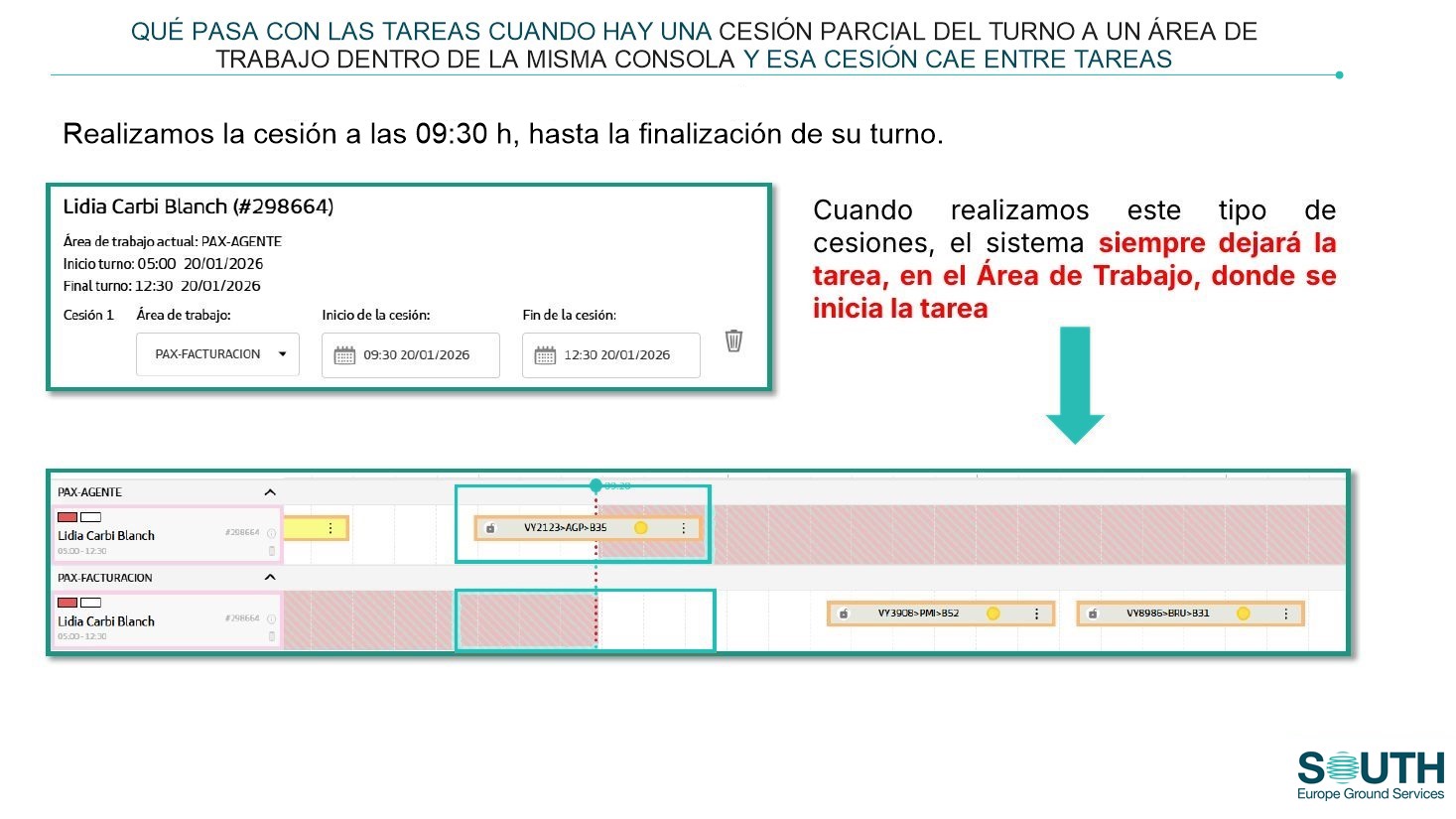Open calendar icon in Inicio de la cesión
Viewport: 1456px width, 819px height.
[344, 355]
